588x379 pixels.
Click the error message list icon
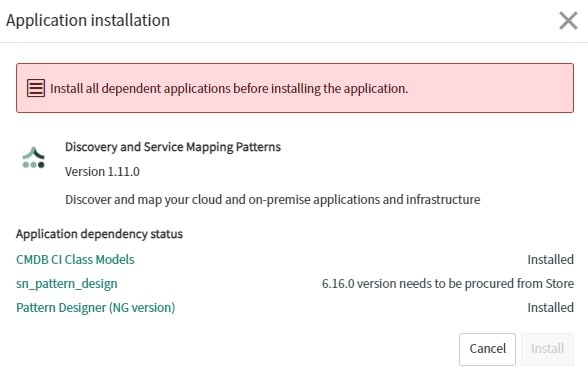36,88
